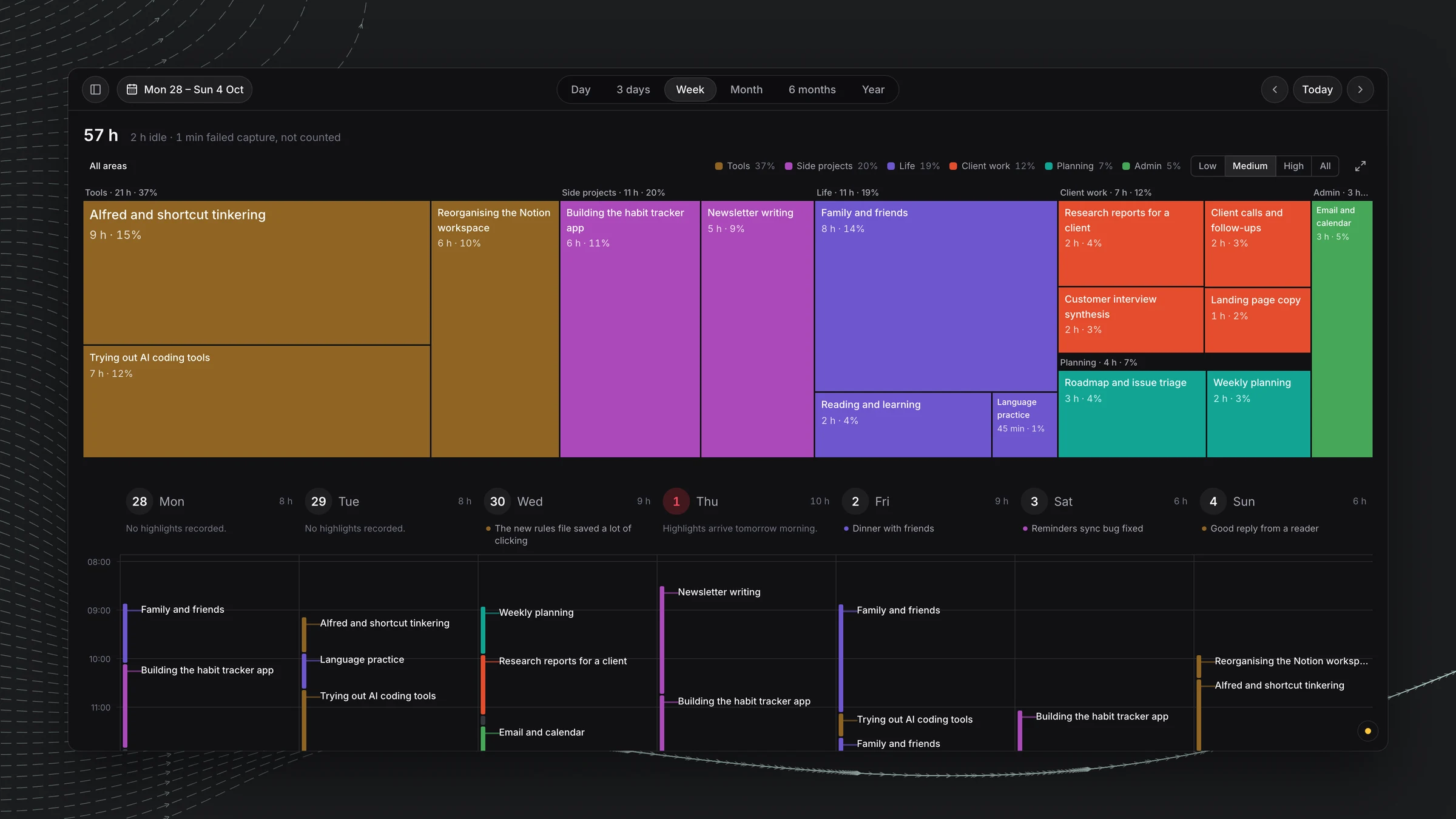
Task: Click the Tools 37% legend swatch
Action: tap(718, 166)
